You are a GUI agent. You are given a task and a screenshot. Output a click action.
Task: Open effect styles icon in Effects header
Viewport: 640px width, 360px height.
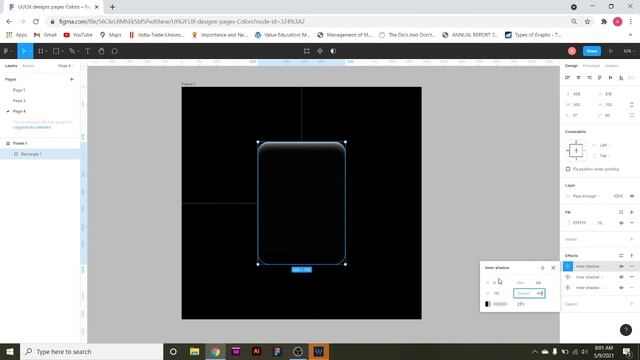621,256
